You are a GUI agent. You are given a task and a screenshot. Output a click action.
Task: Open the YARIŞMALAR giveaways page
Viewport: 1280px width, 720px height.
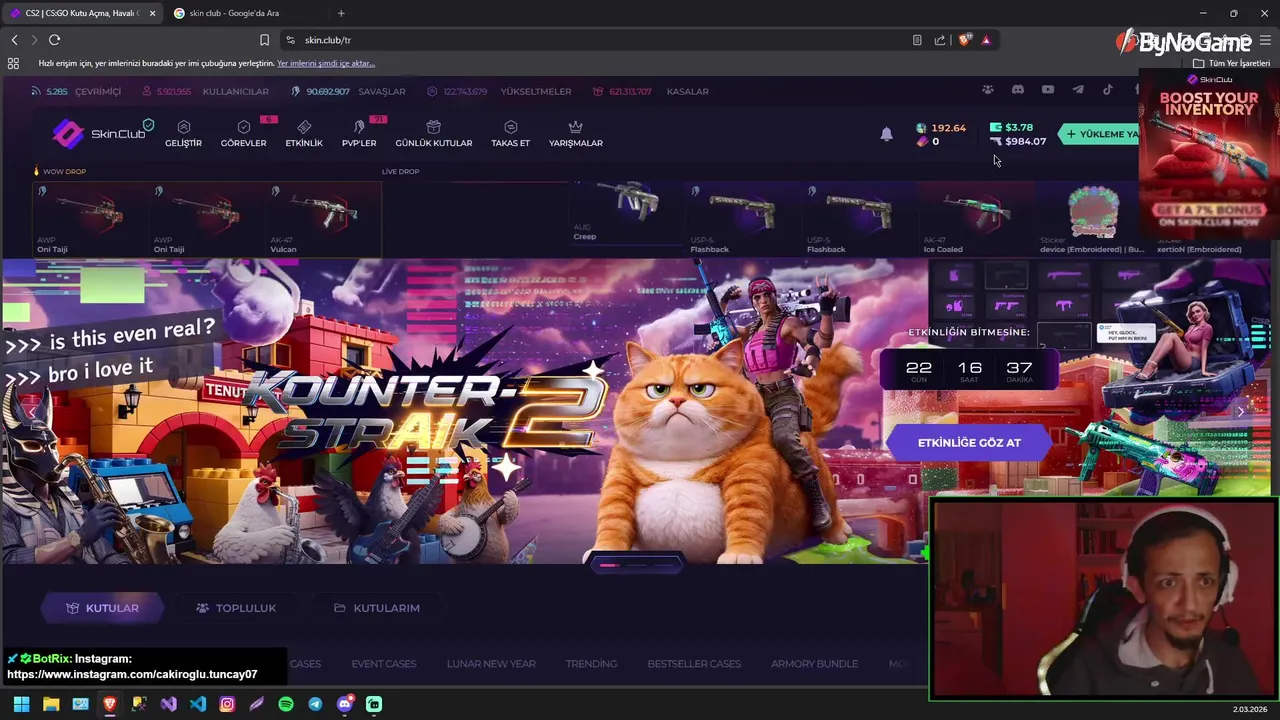pyautogui.click(x=575, y=134)
